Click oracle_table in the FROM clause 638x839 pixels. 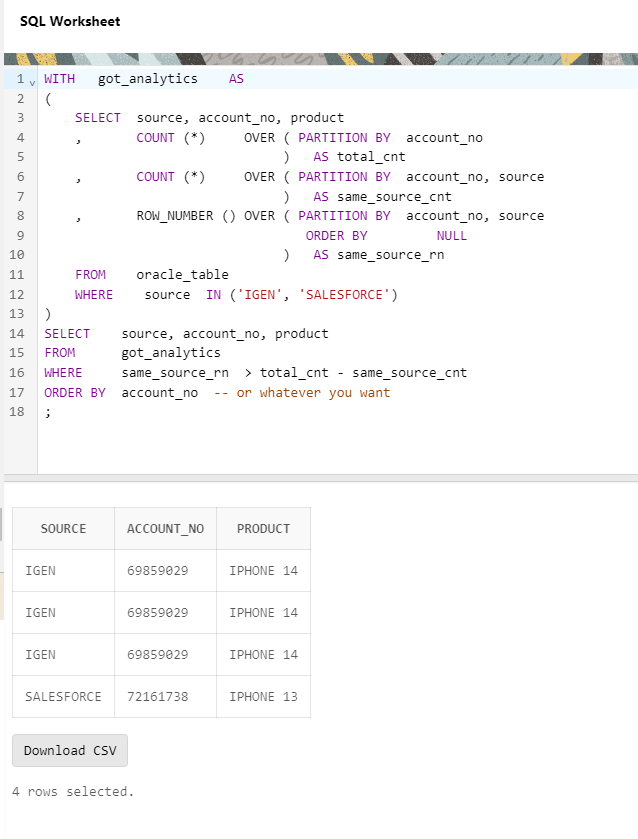click(x=182, y=275)
